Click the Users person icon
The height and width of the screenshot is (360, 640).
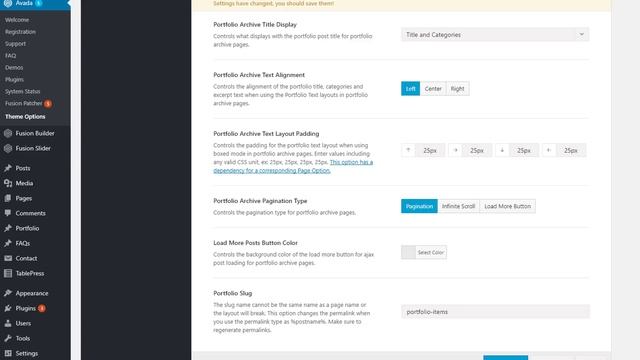pos(8,323)
